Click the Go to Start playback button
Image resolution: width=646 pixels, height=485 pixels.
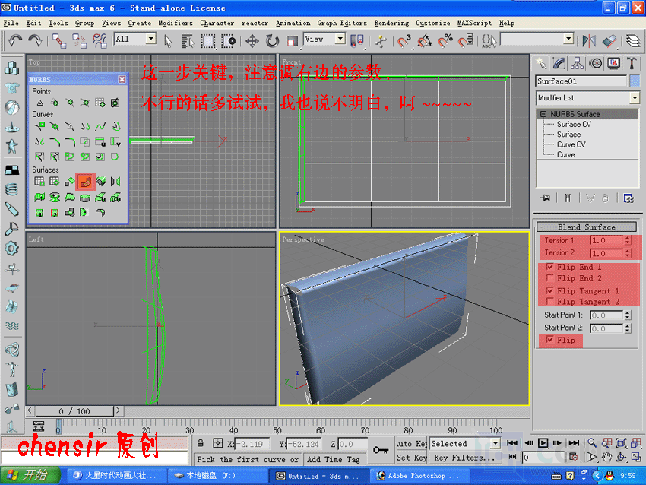point(512,443)
